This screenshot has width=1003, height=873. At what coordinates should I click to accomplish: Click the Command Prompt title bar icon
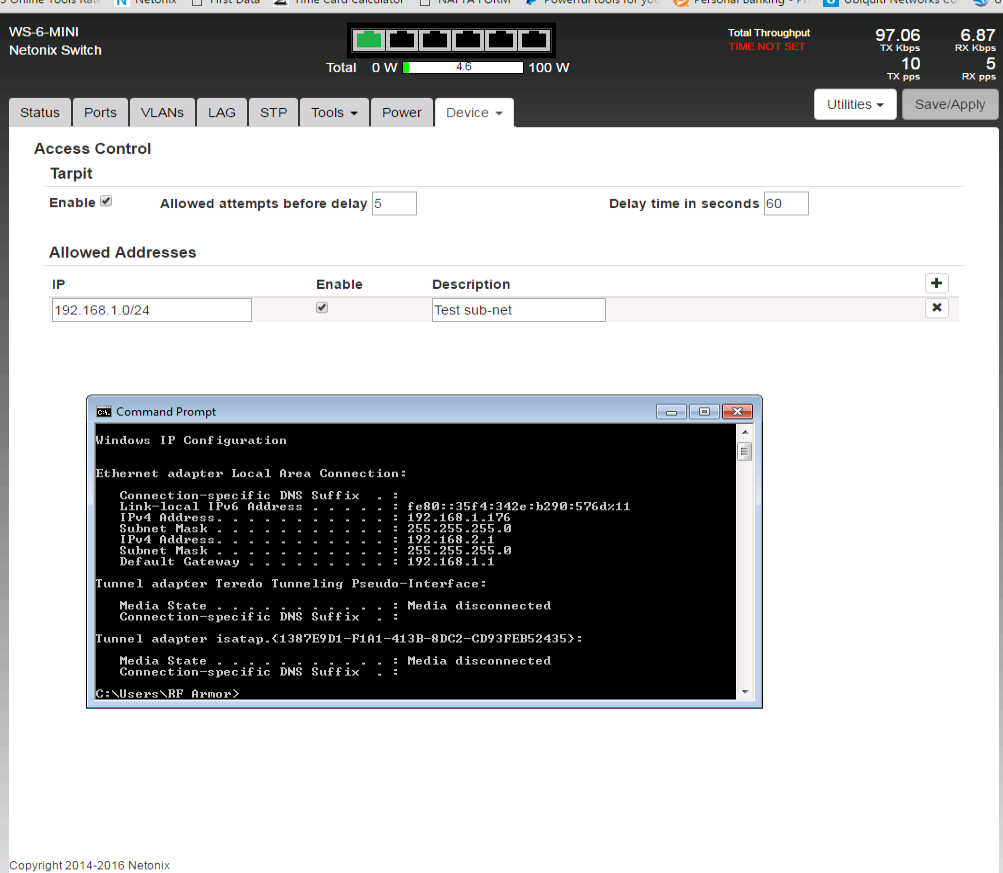(x=104, y=411)
